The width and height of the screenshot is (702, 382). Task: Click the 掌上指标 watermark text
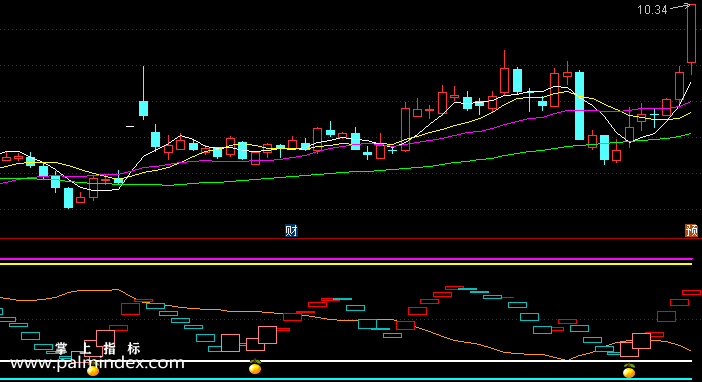pyautogui.click(x=98, y=348)
